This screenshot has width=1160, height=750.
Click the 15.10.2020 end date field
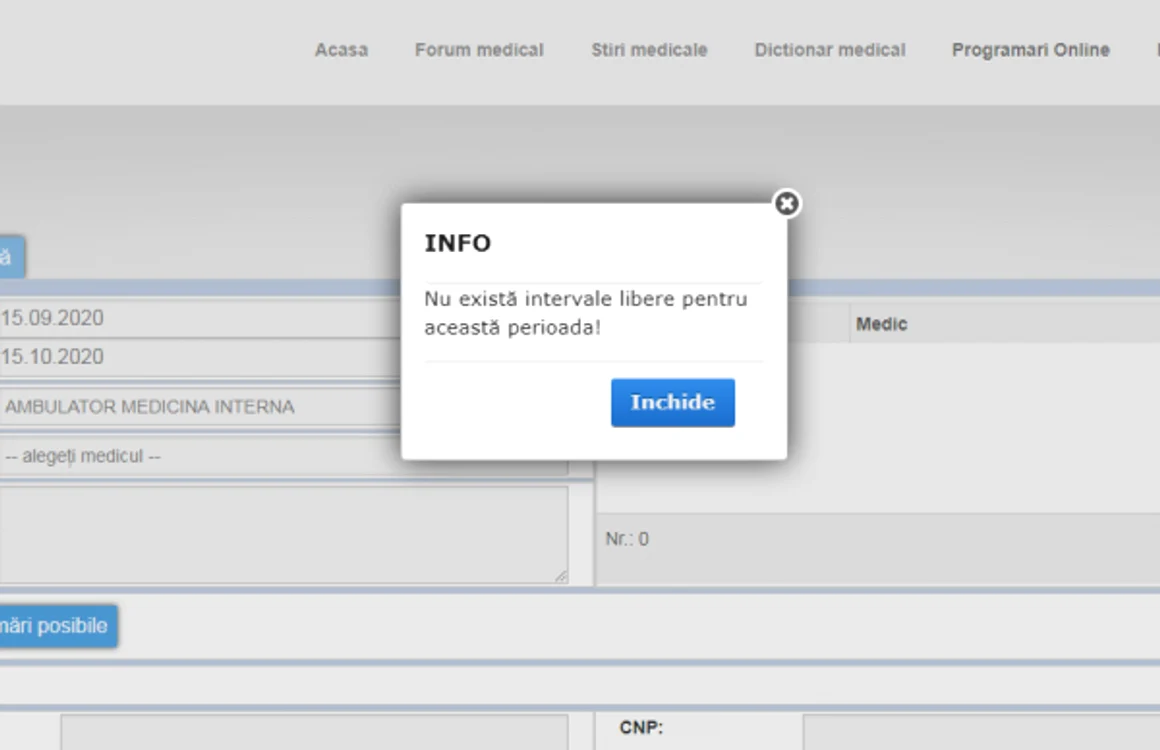click(200, 357)
